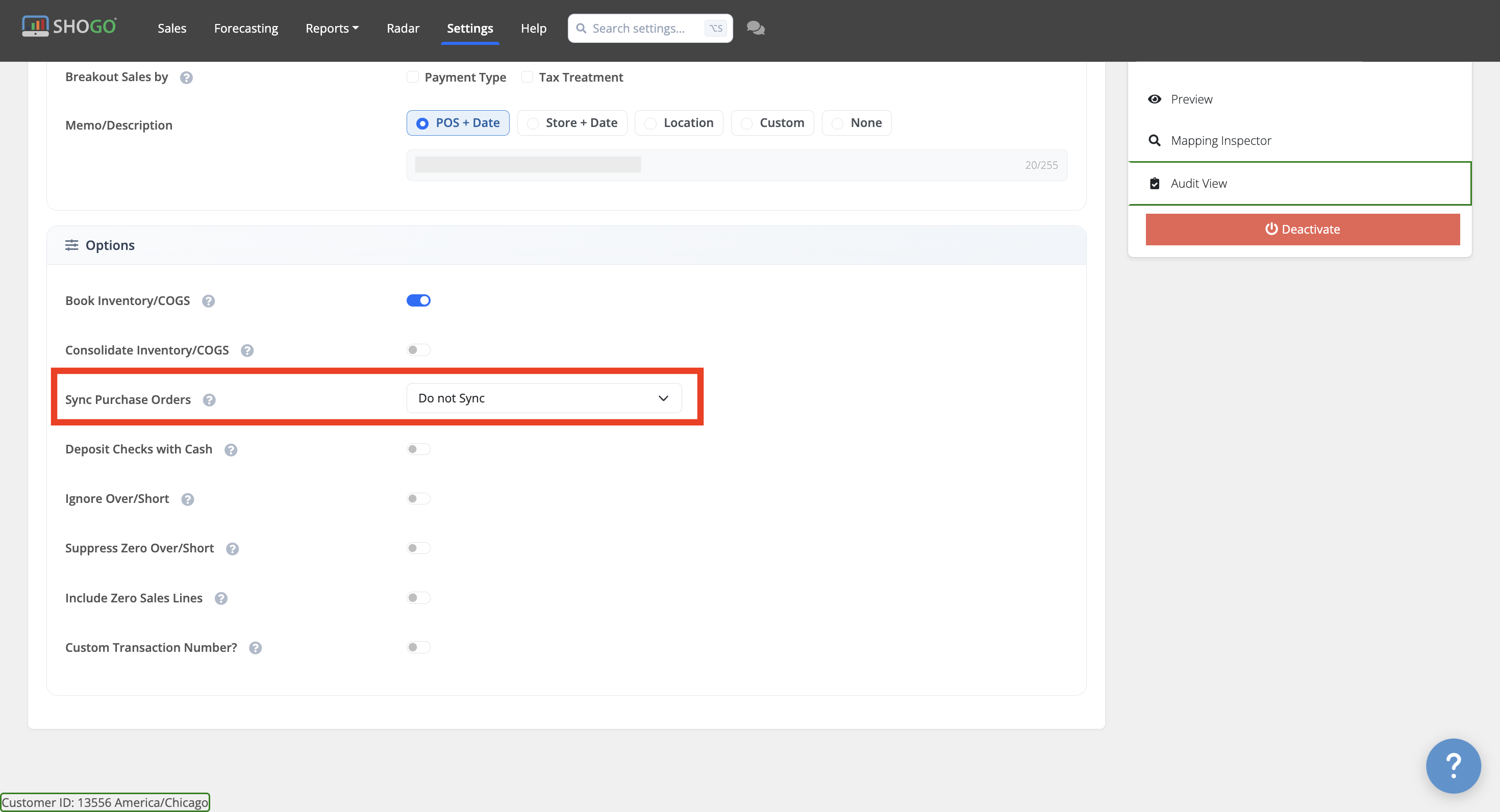
Task: Select the None memo radio option
Action: (x=856, y=123)
